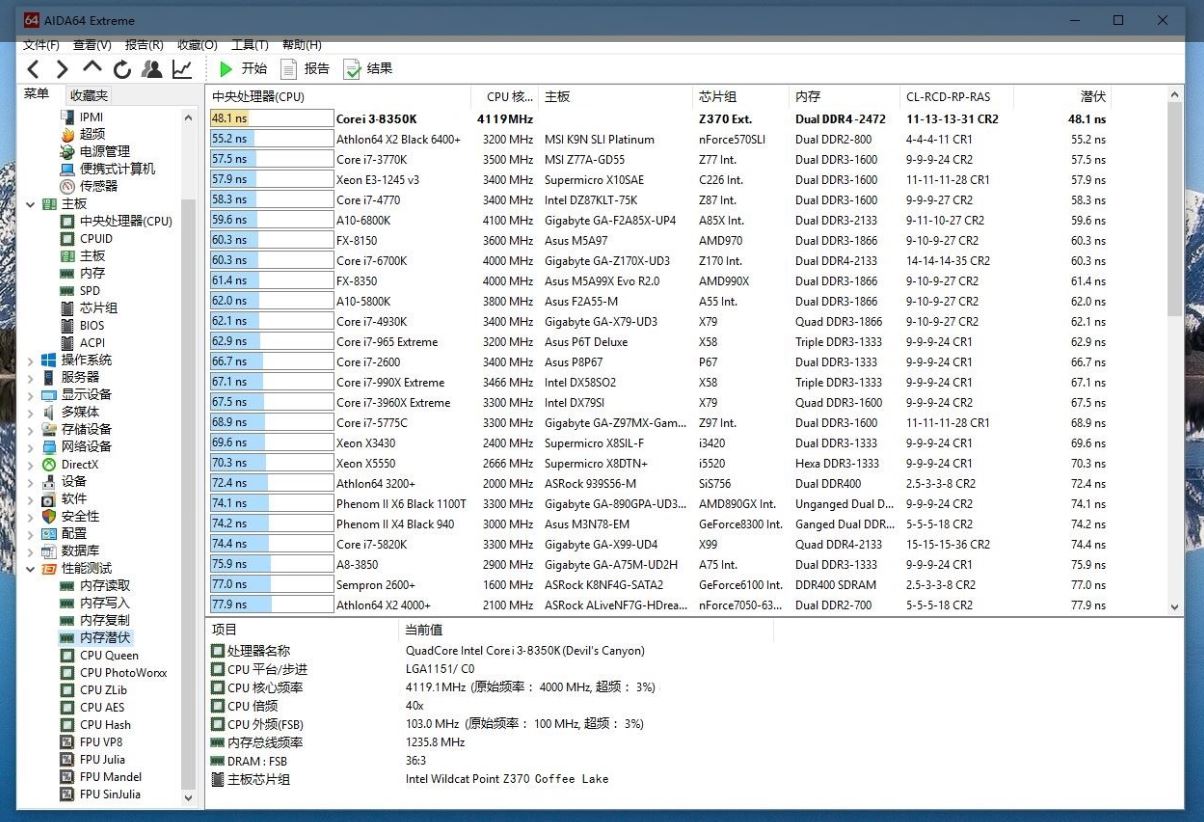Sort by 中央处理器(CPU) column header
This screenshot has height=822, width=1204.
coord(339,97)
